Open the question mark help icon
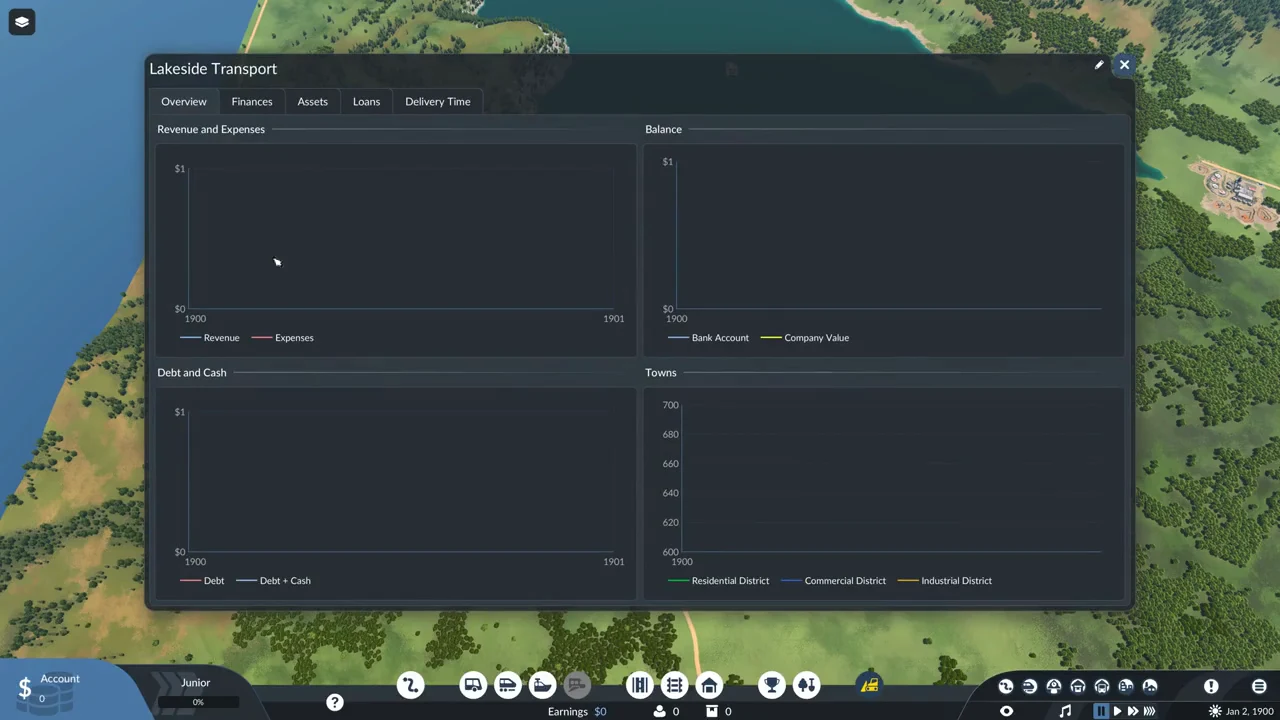The width and height of the screenshot is (1280, 720). tap(335, 703)
